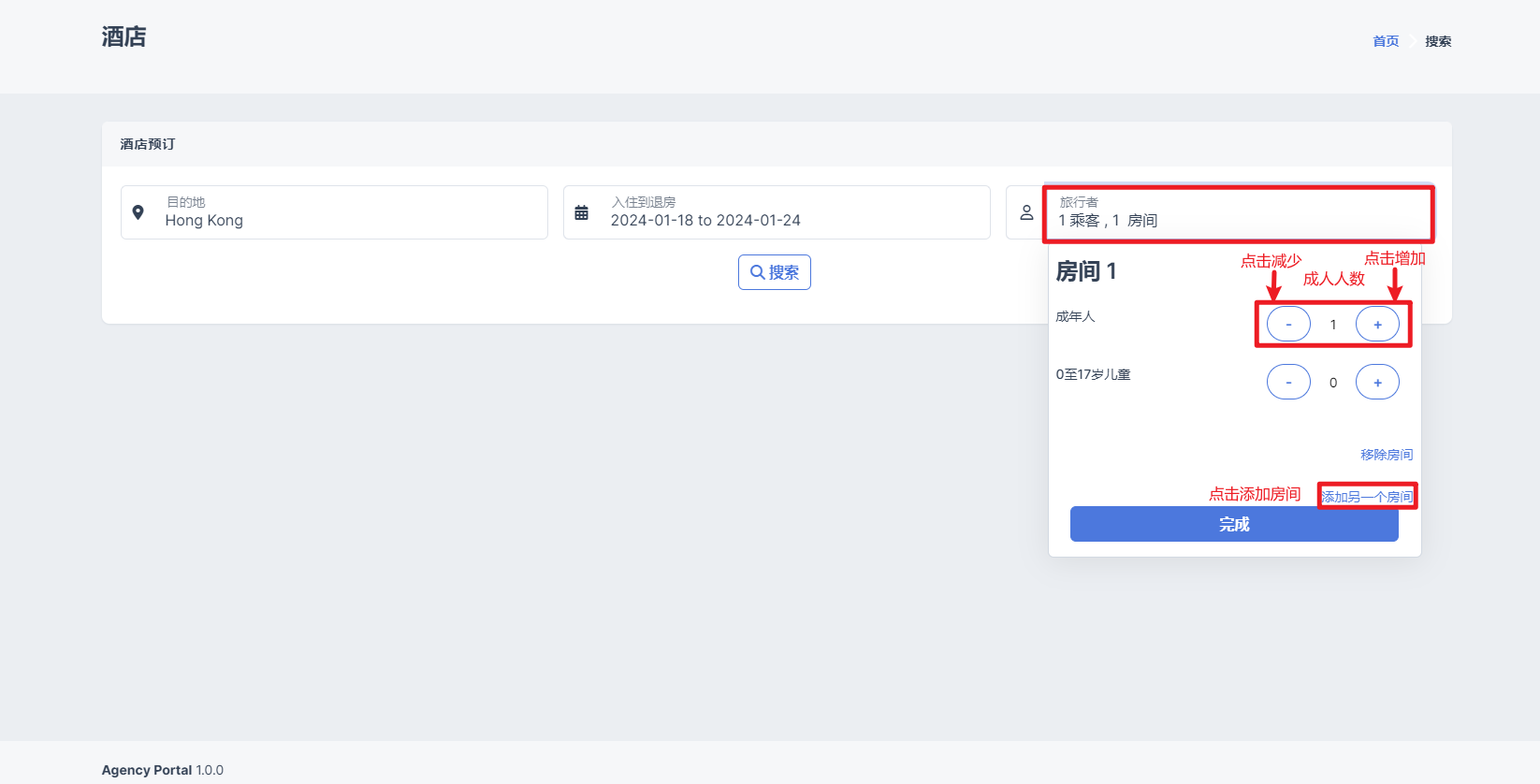Increase the 0至17岁儿童 count
1540x784 pixels.
click(x=1377, y=382)
